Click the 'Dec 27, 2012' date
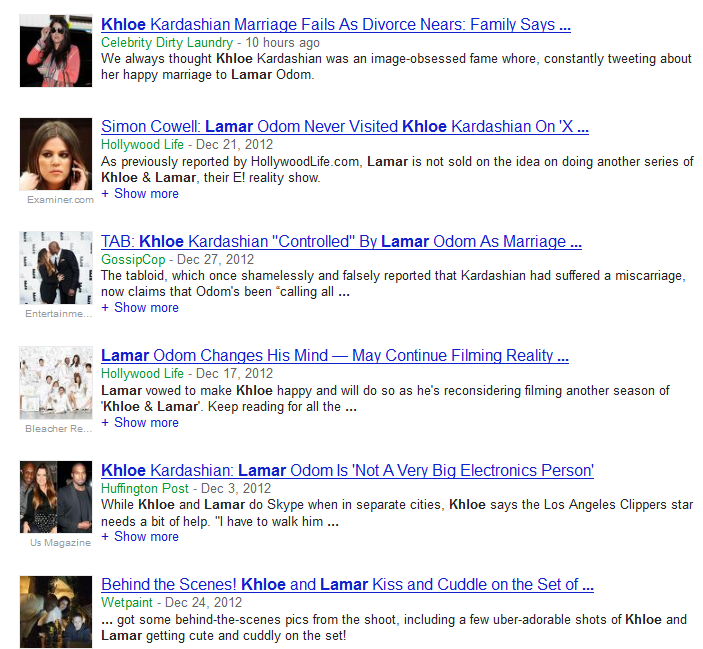Viewport: 703px width, 649px height. point(215,260)
